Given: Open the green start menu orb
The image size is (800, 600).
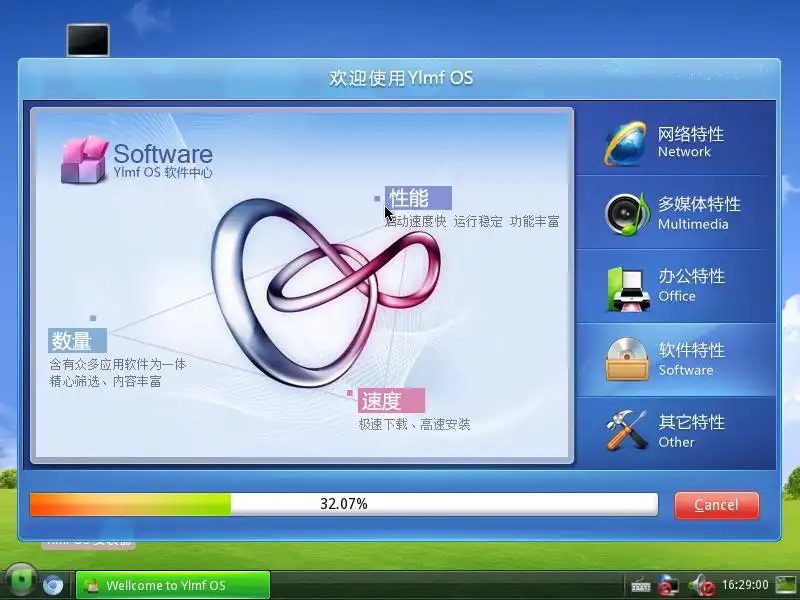Looking at the screenshot, I should click(20, 581).
